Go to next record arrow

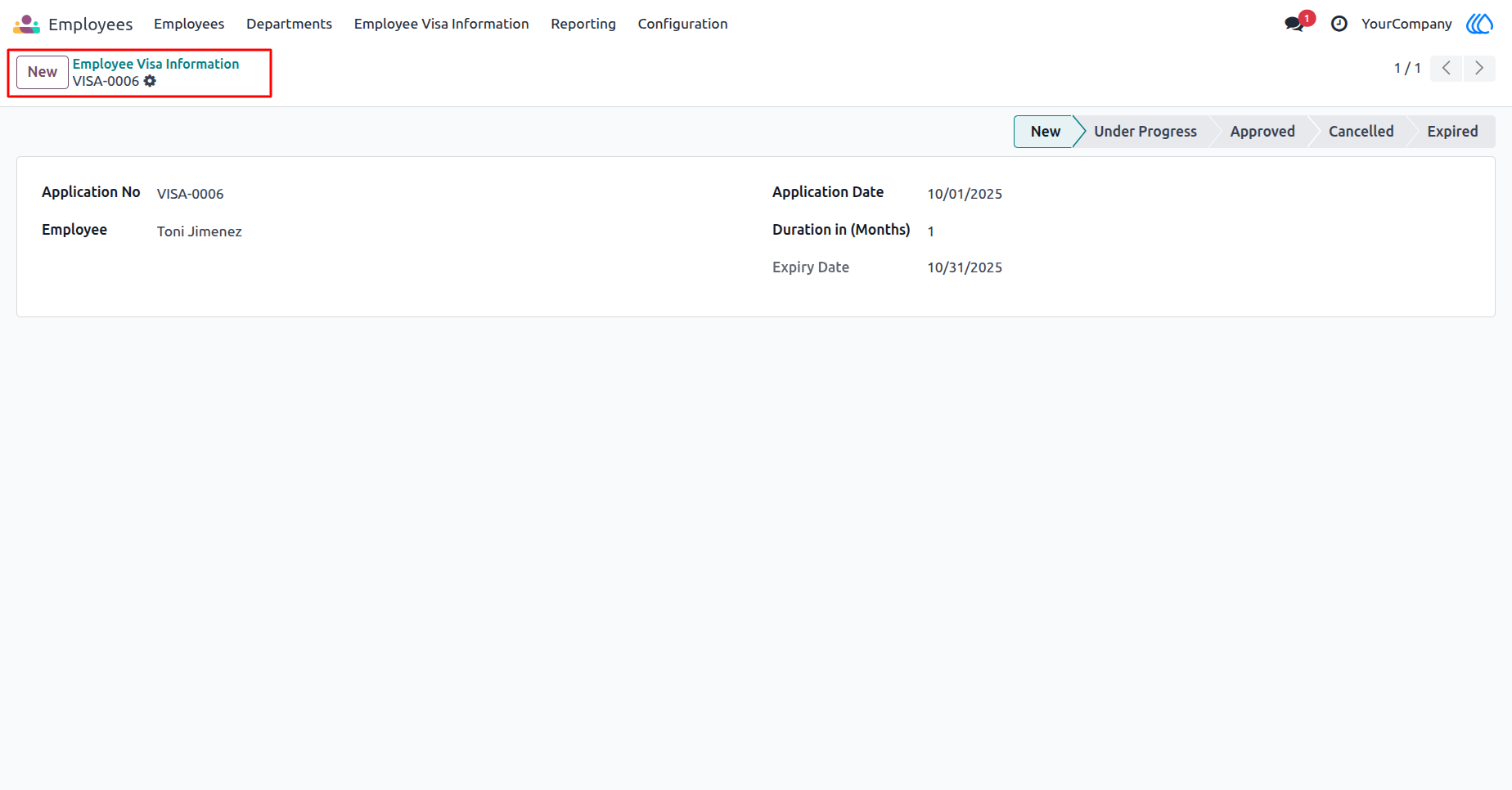[1479, 68]
